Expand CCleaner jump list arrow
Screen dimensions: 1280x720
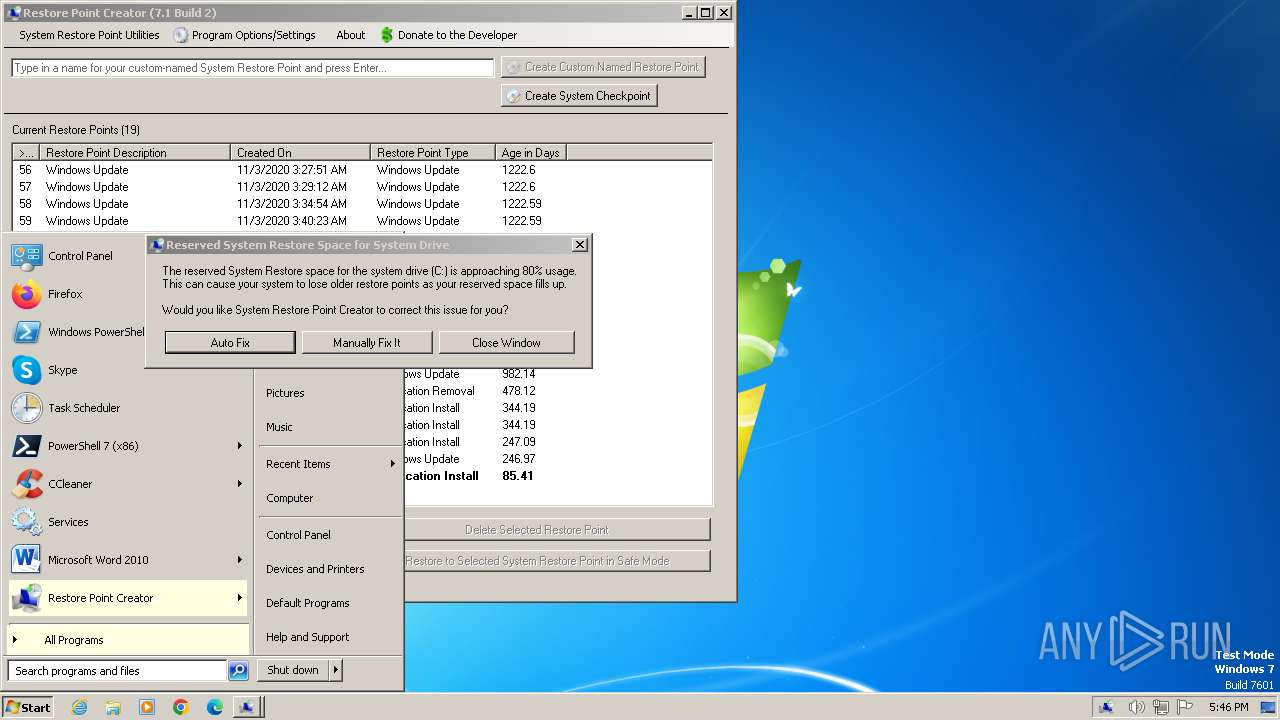click(239, 484)
